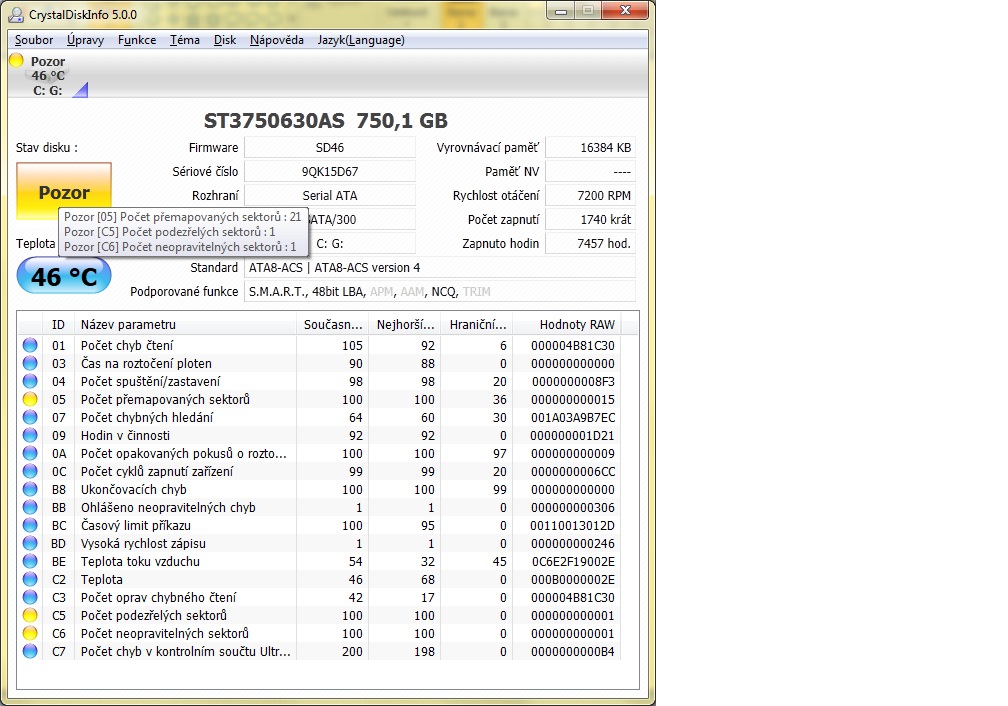Click yellow status icon for row C5 podezřelých sektorů
The image size is (1008, 706).
(x=30, y=615)
